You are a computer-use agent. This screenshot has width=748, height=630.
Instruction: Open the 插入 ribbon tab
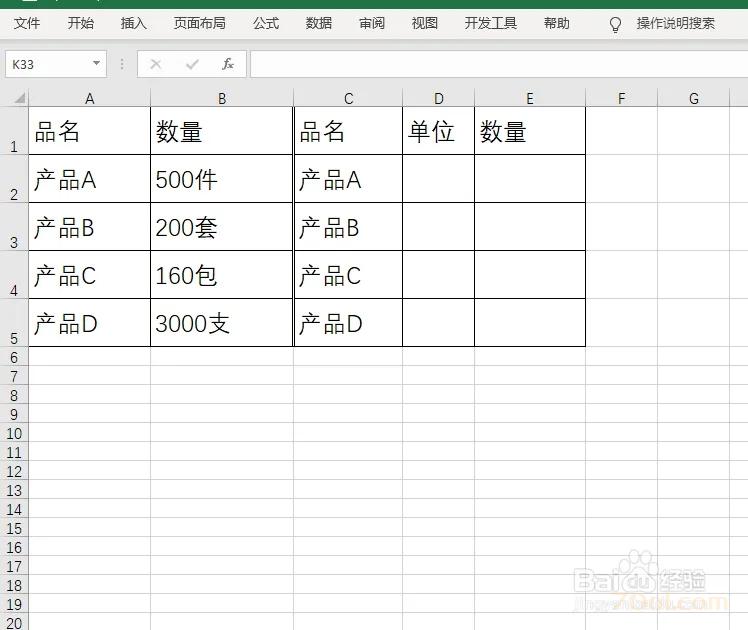click(133, 23)
